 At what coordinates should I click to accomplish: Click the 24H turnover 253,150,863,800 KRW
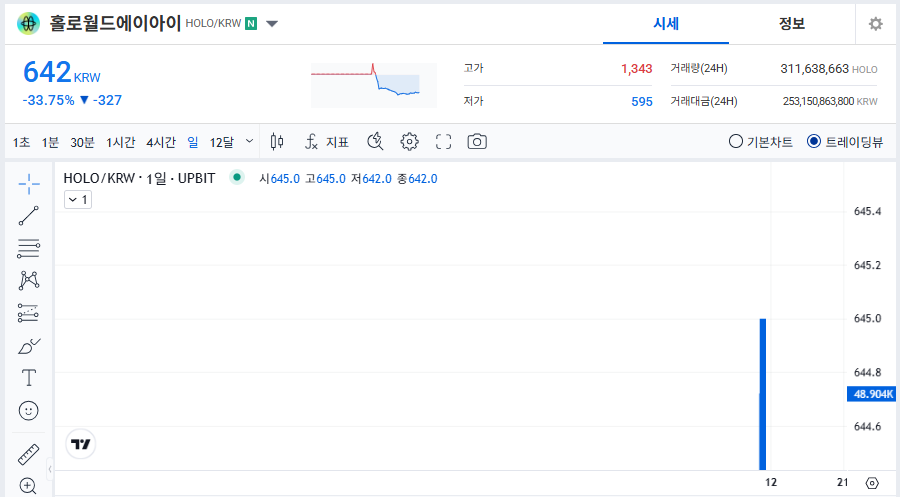pos(830,102)
